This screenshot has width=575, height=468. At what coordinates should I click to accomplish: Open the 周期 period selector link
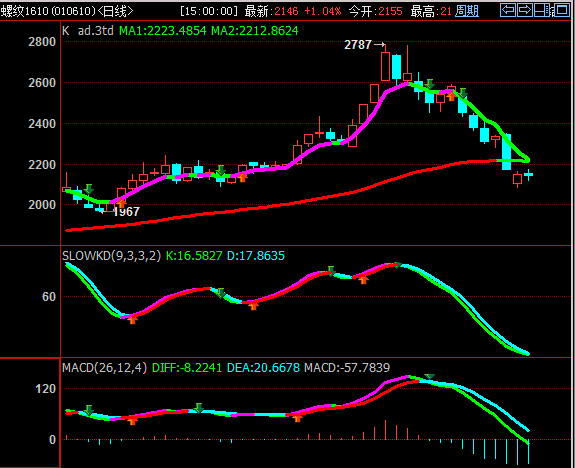pyautogui.click(x=467, y=11)
